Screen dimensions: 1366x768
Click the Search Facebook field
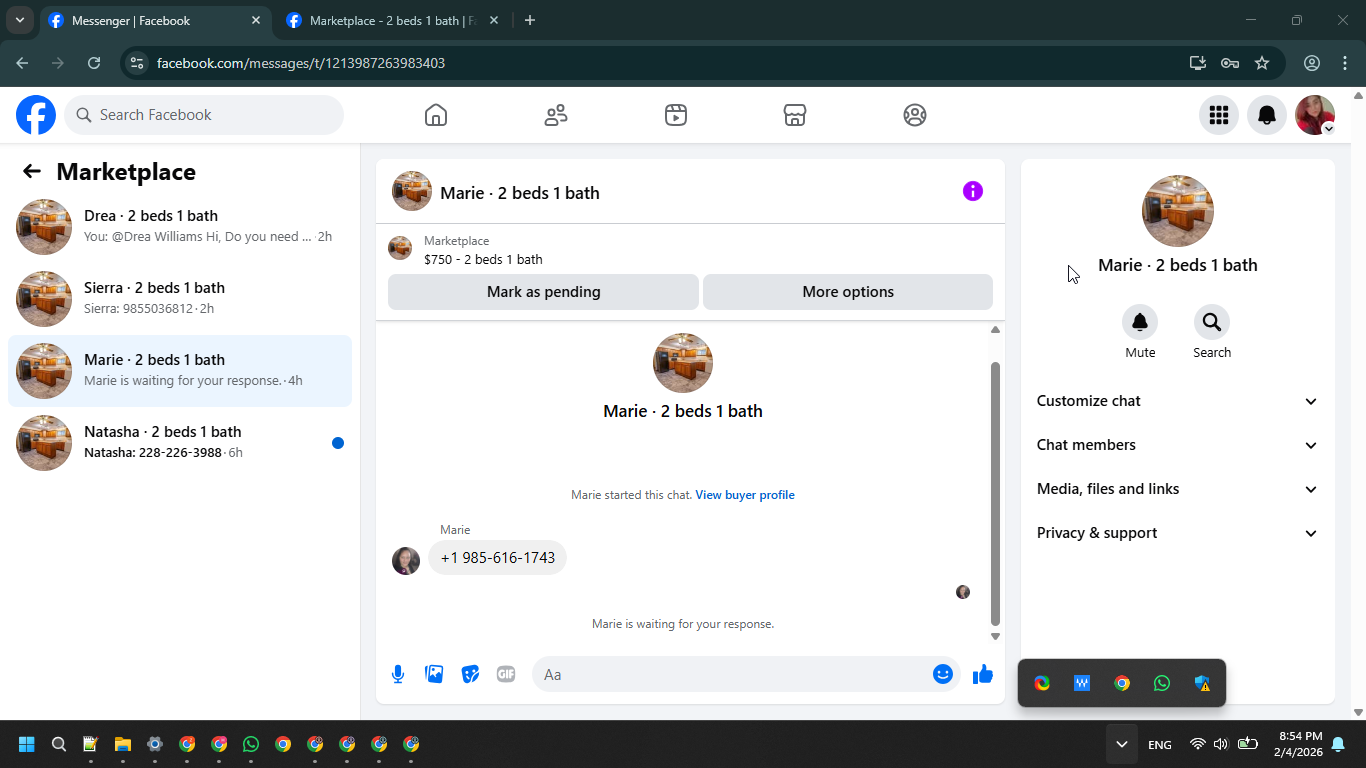(204, 115)
